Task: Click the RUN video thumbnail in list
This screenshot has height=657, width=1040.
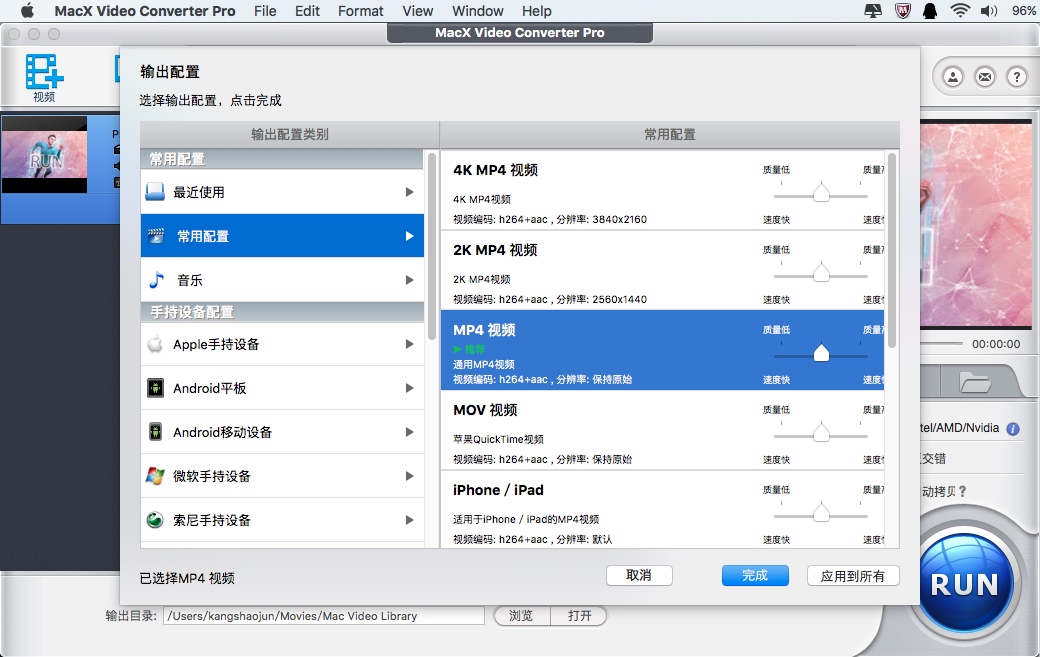Action: coord(44,155)
